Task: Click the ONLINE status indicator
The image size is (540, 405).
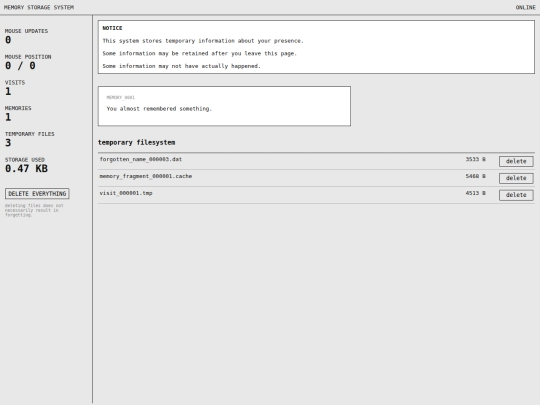Action: pyautogui.click(x=525, y=7)
